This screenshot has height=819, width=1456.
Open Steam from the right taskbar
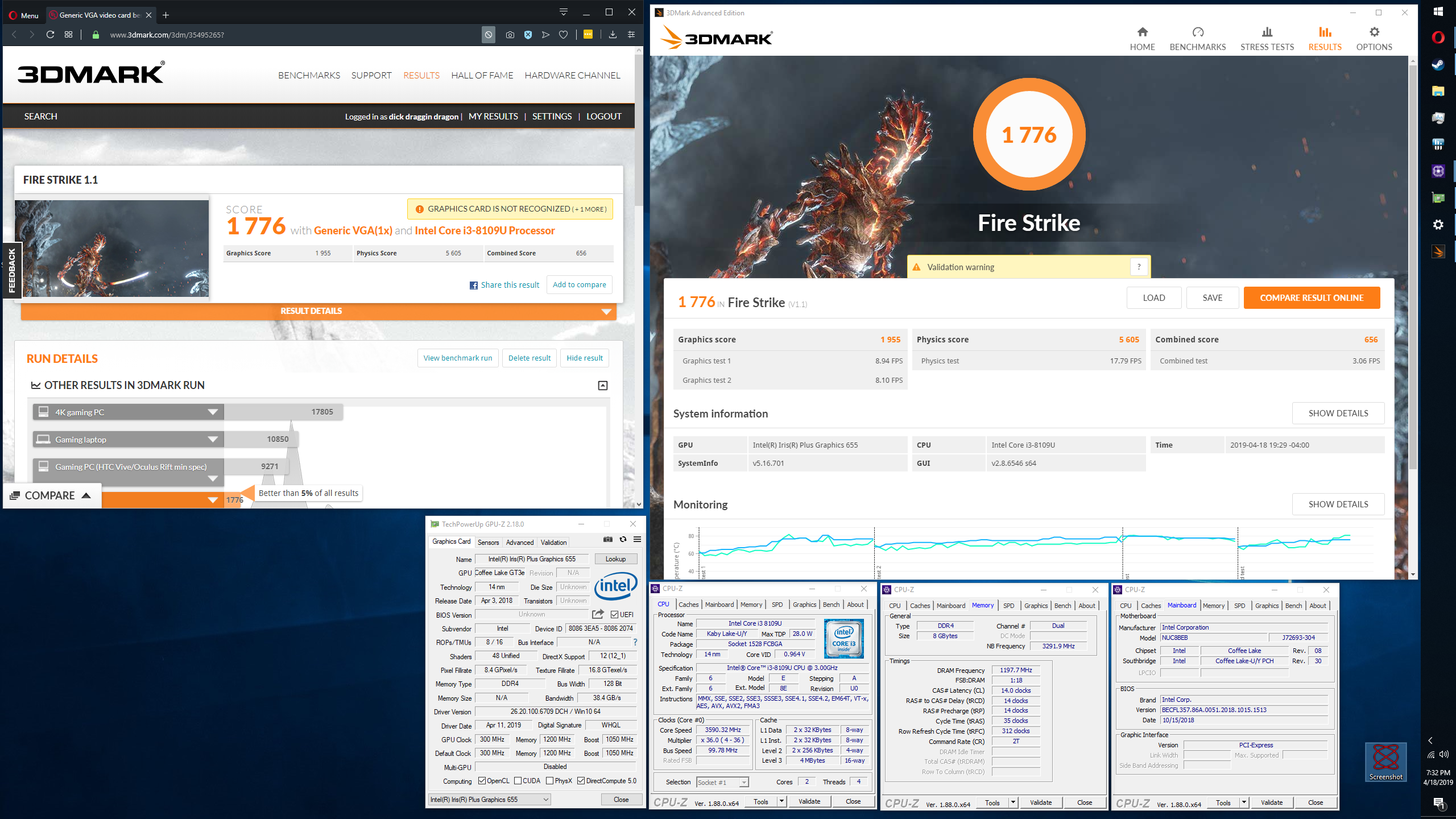[1438, 64]
